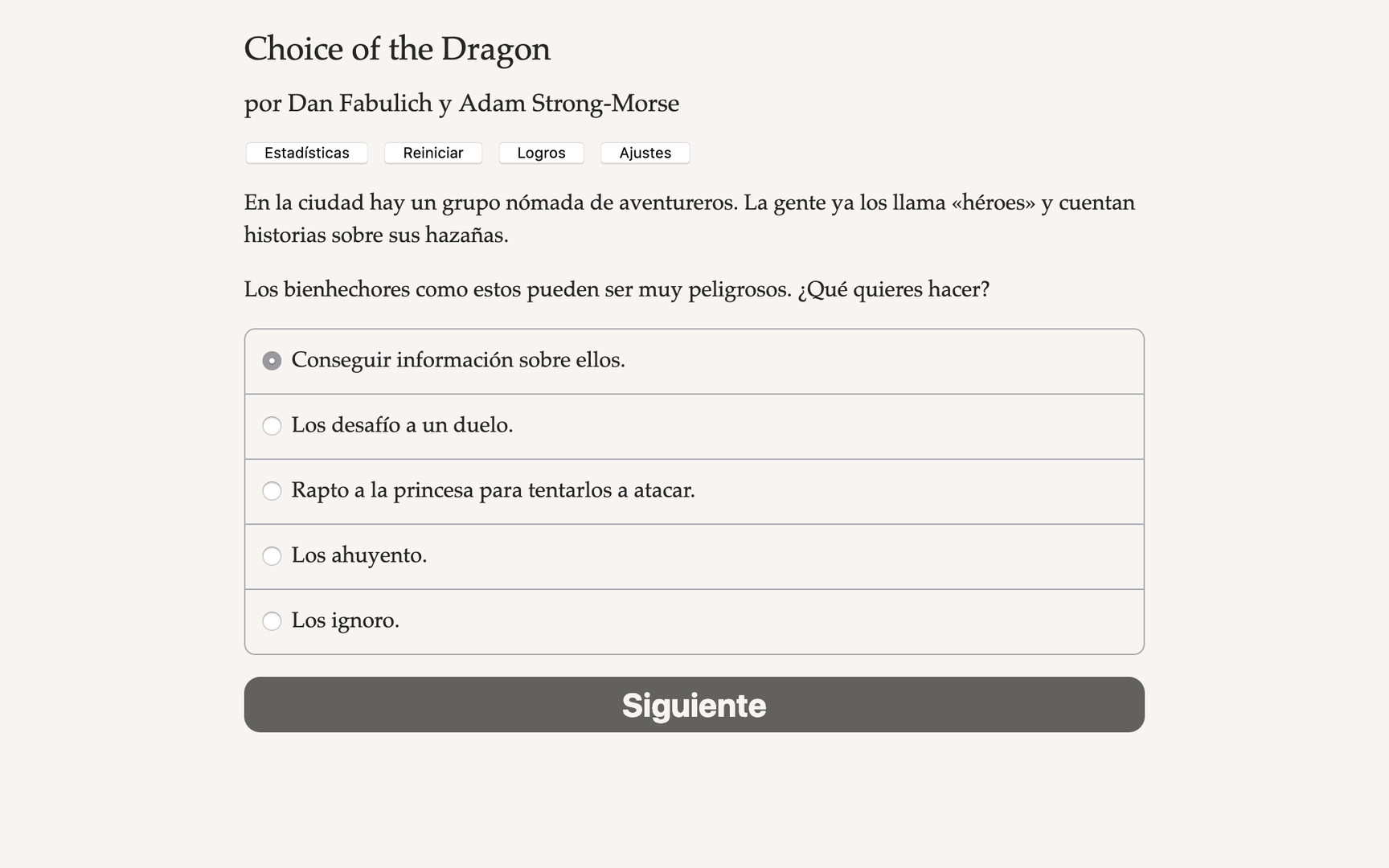Select radio circle for 'Los ahuyento'

(x=272, y=556)
